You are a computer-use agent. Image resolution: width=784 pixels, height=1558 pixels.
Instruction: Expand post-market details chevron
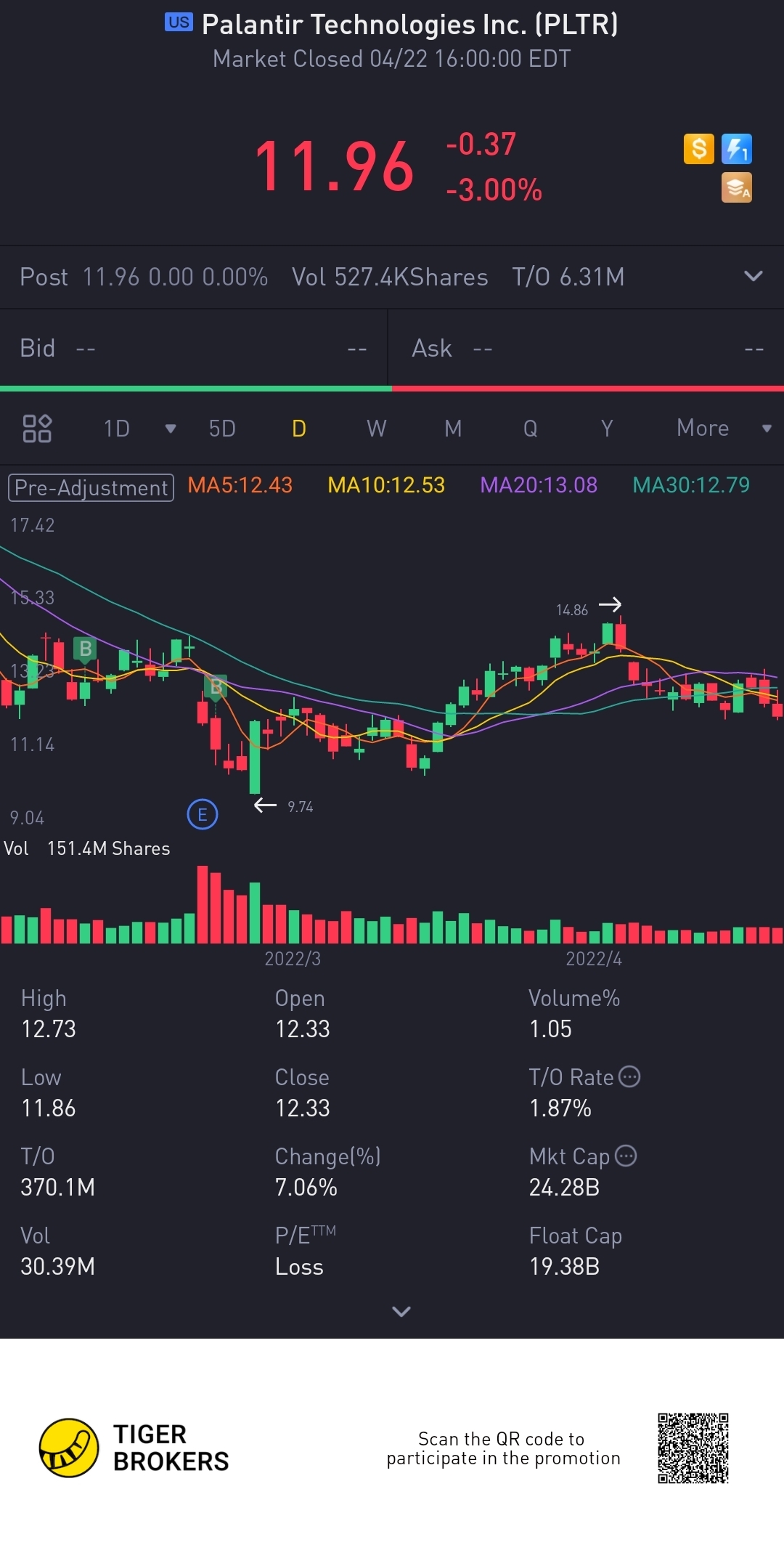point(754,276)
